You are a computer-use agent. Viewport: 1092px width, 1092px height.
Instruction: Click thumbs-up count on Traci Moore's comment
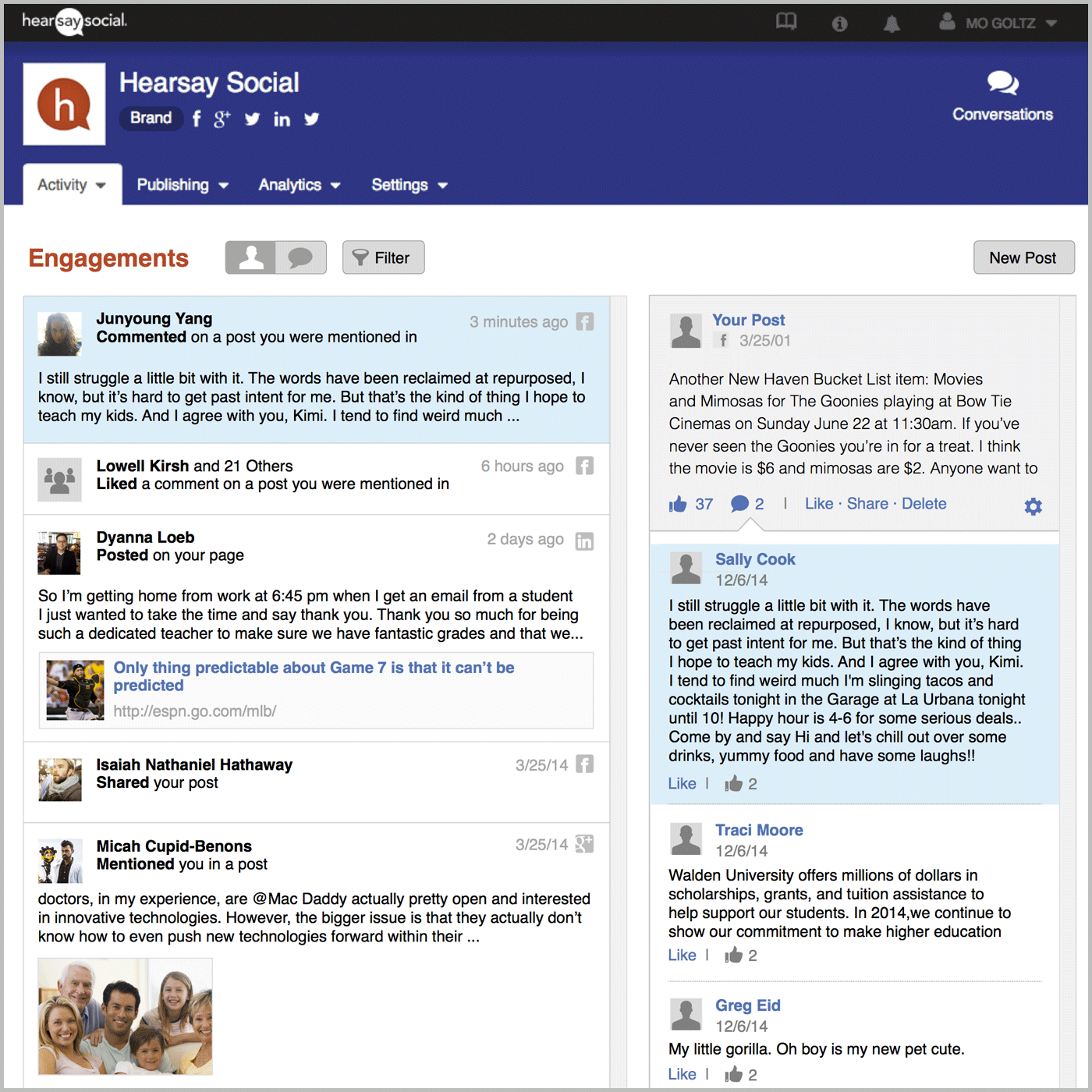(x=741, y=955)
